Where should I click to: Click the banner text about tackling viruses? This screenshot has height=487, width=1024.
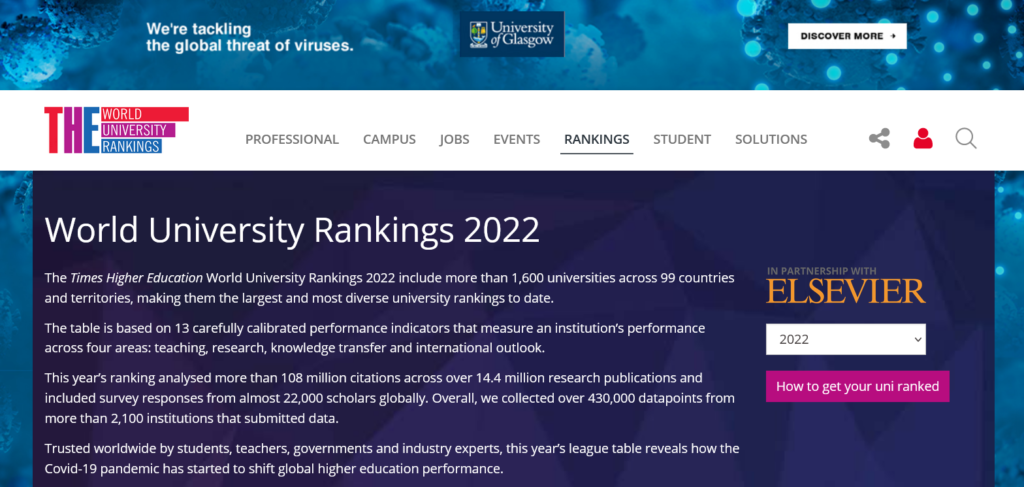click(249, 38)
